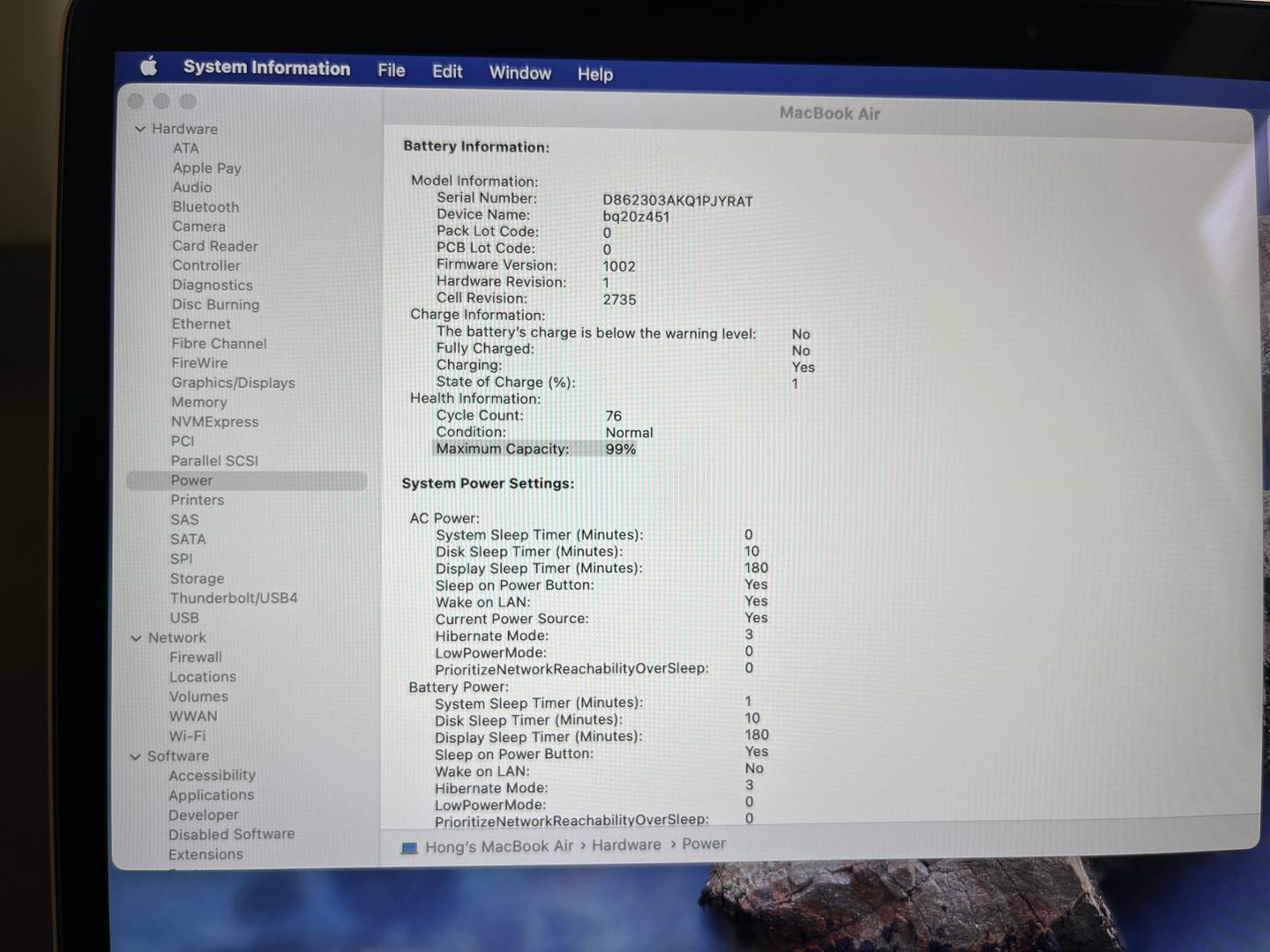
Task: Select Bluetooth in the sidebar
Action: pyautogui.click(x=205, y=207)
